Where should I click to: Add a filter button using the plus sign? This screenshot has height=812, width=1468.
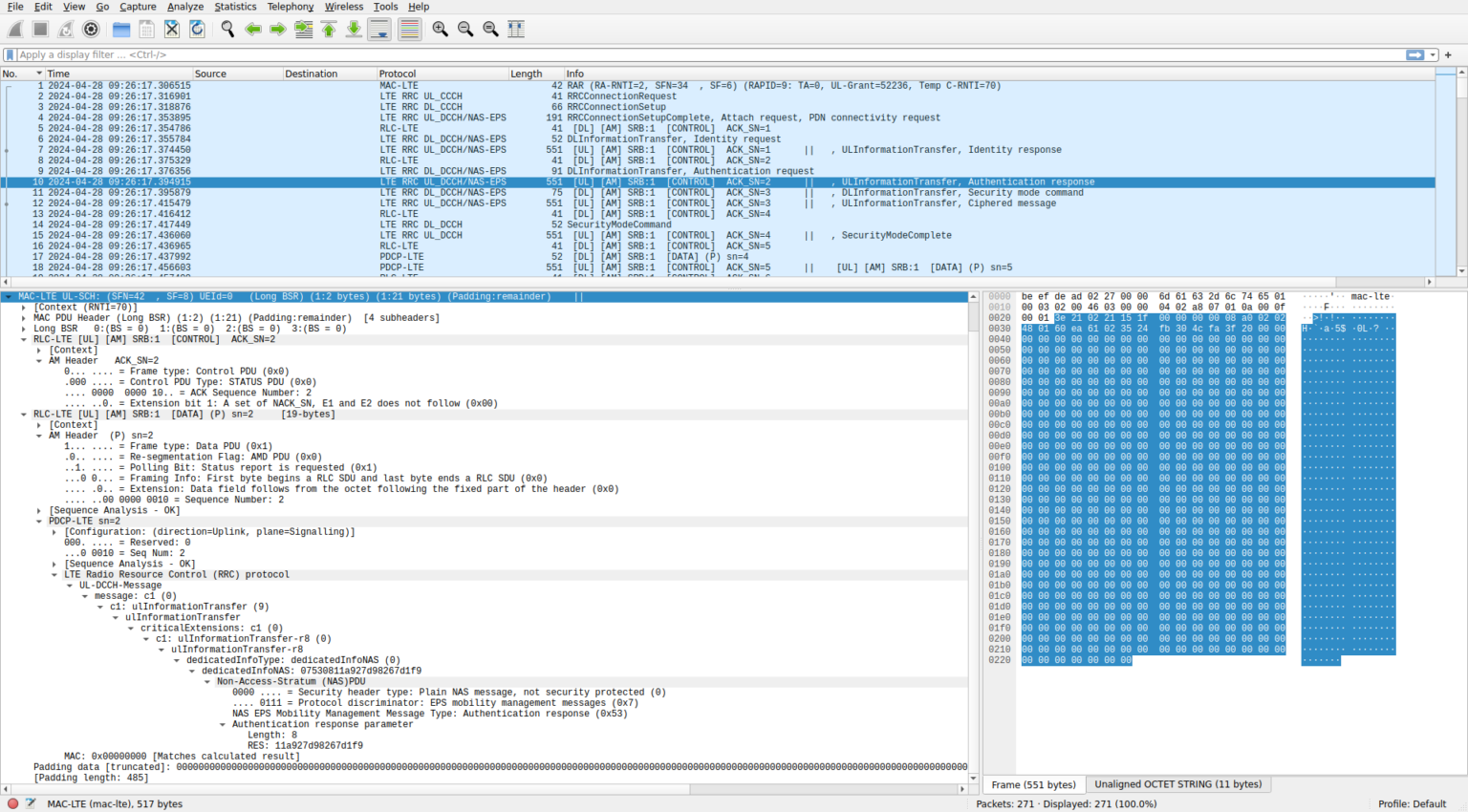tap(1449, 54)
